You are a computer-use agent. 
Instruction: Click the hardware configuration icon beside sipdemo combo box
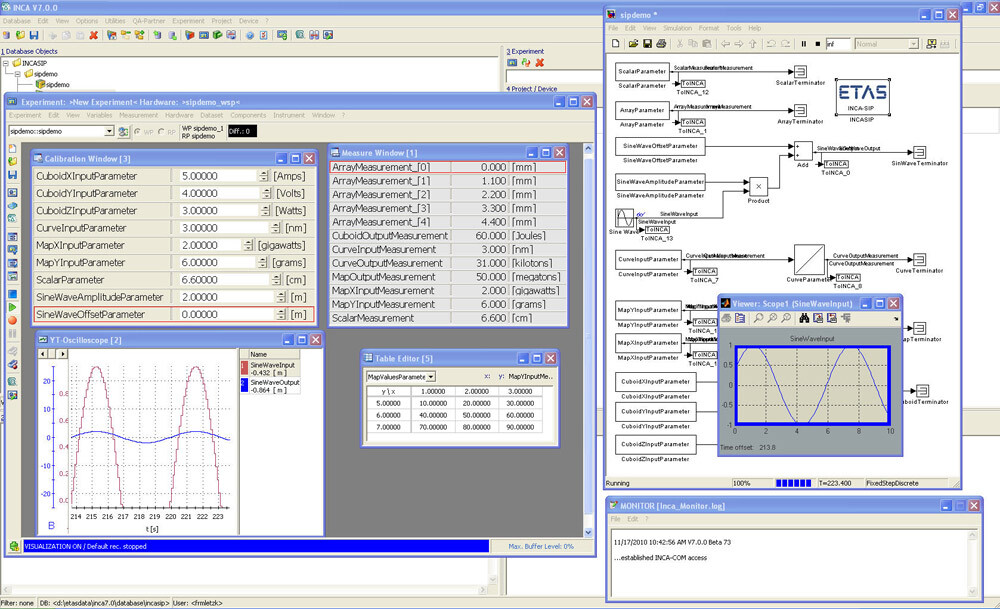point(123,131)
